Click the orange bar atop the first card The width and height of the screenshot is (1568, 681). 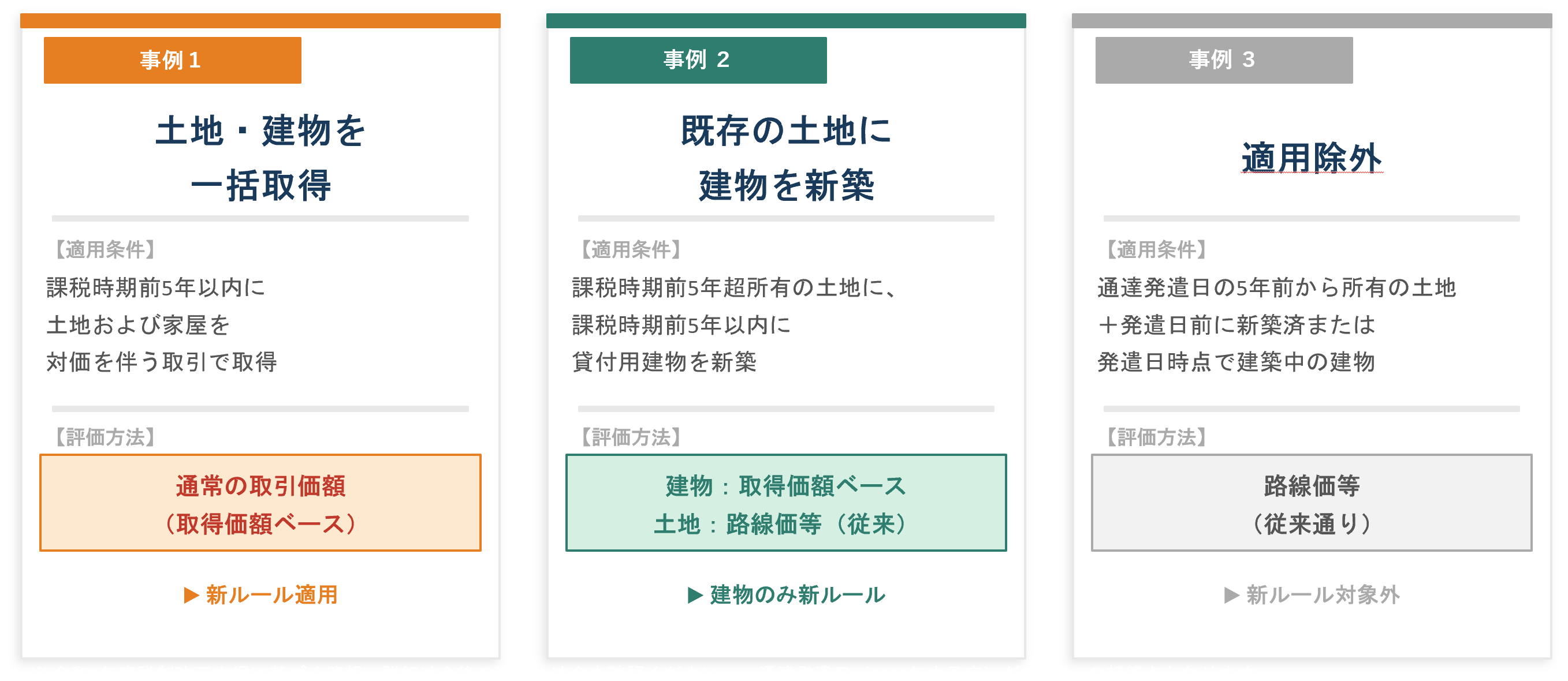coord(260,21)
